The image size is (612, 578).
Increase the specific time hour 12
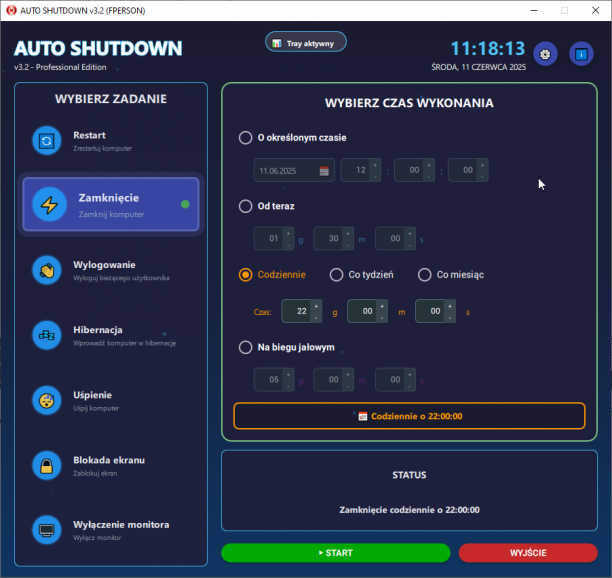click(x=375, y=165)
